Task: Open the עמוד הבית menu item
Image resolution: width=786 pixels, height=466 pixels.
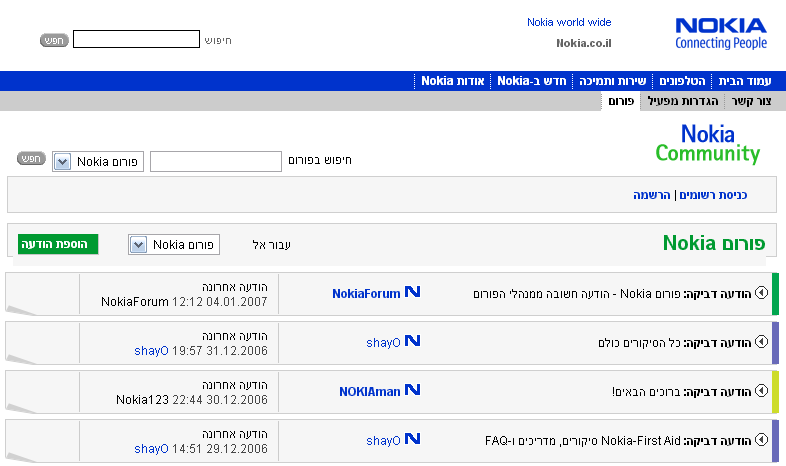Action: 745,81
